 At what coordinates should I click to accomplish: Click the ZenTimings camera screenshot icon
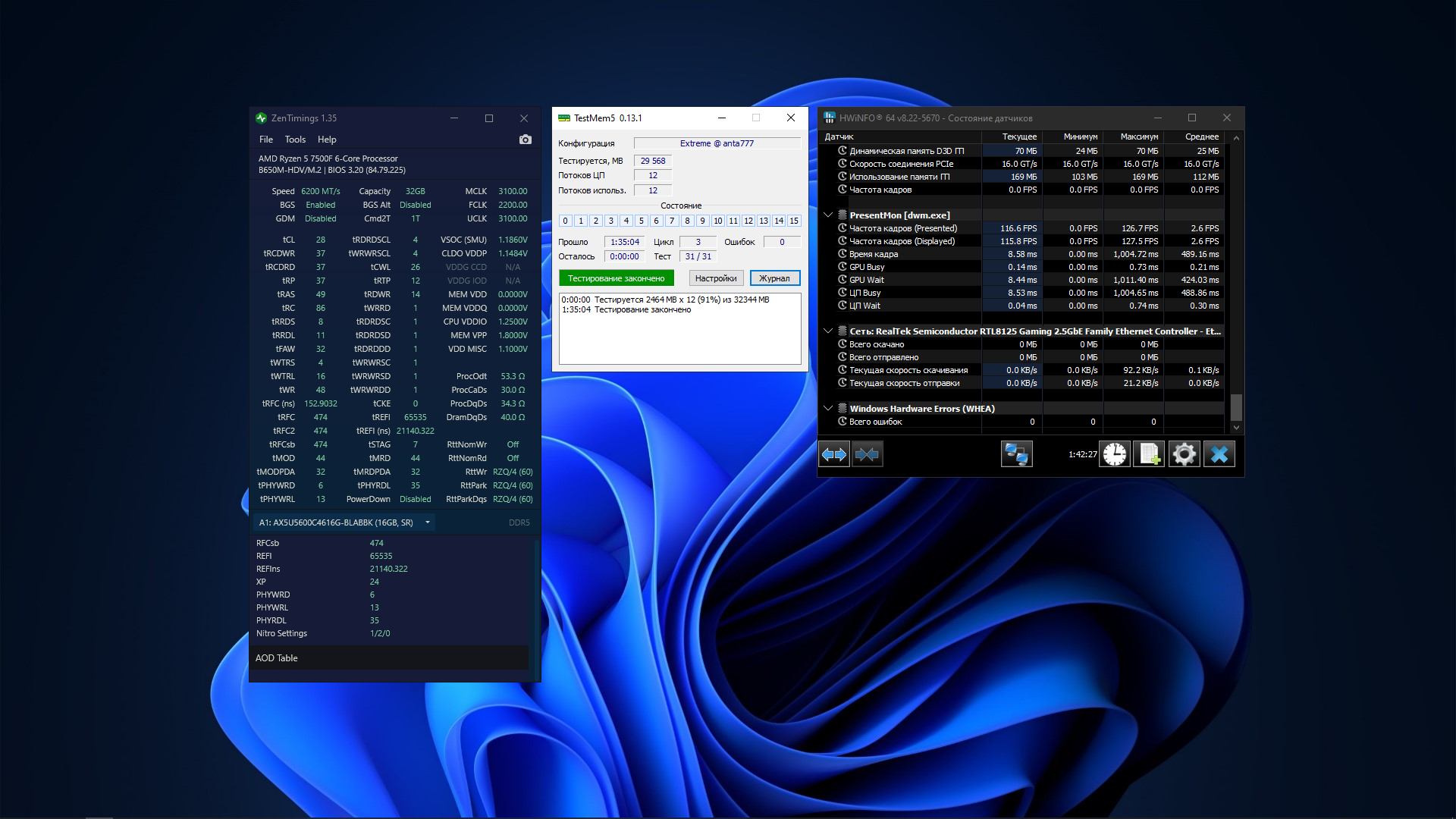tap(525, 140)
